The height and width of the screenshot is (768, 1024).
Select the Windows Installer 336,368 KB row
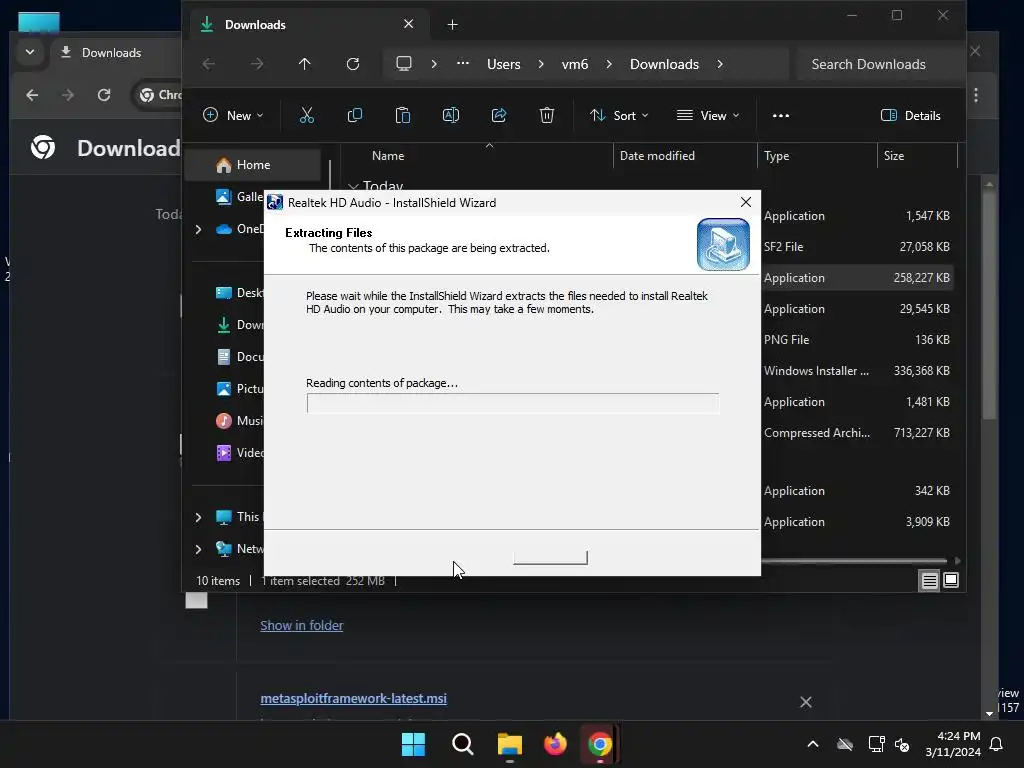(856, 371)
